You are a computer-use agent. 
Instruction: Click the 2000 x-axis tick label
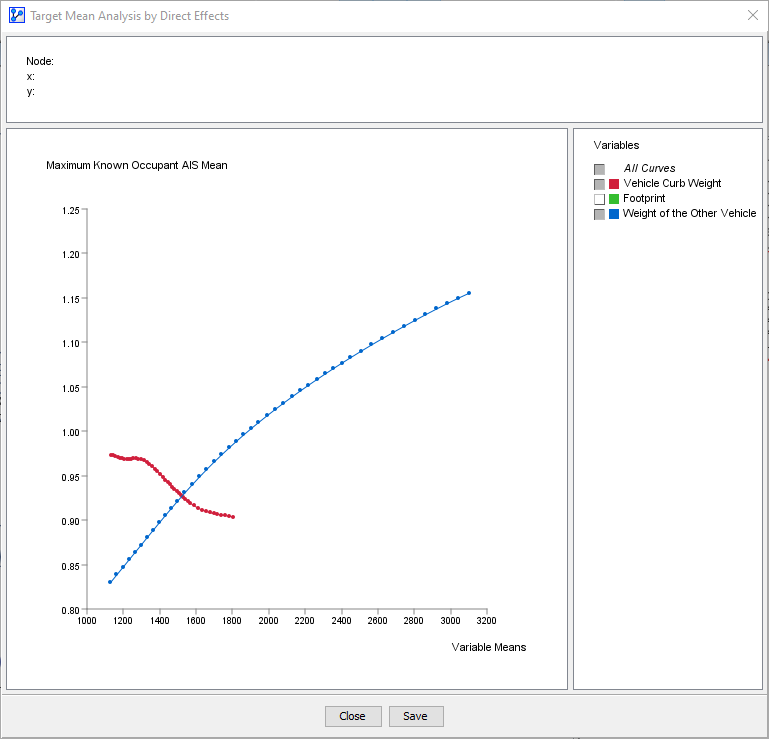click(268, 621)
